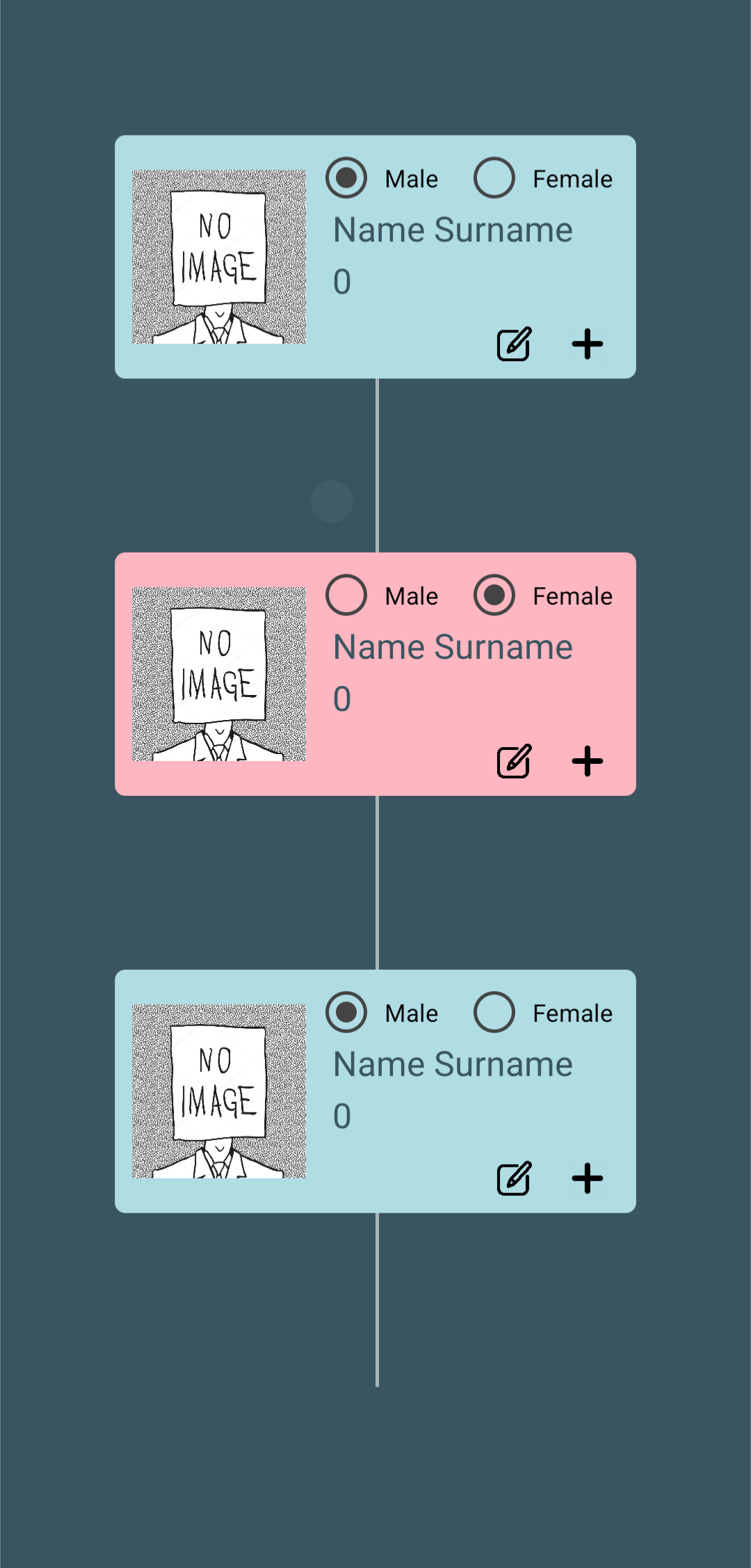Screen dimensions: 751x1568
Task: Click the Name Surname label on the pink card
Action: [452, 646]
